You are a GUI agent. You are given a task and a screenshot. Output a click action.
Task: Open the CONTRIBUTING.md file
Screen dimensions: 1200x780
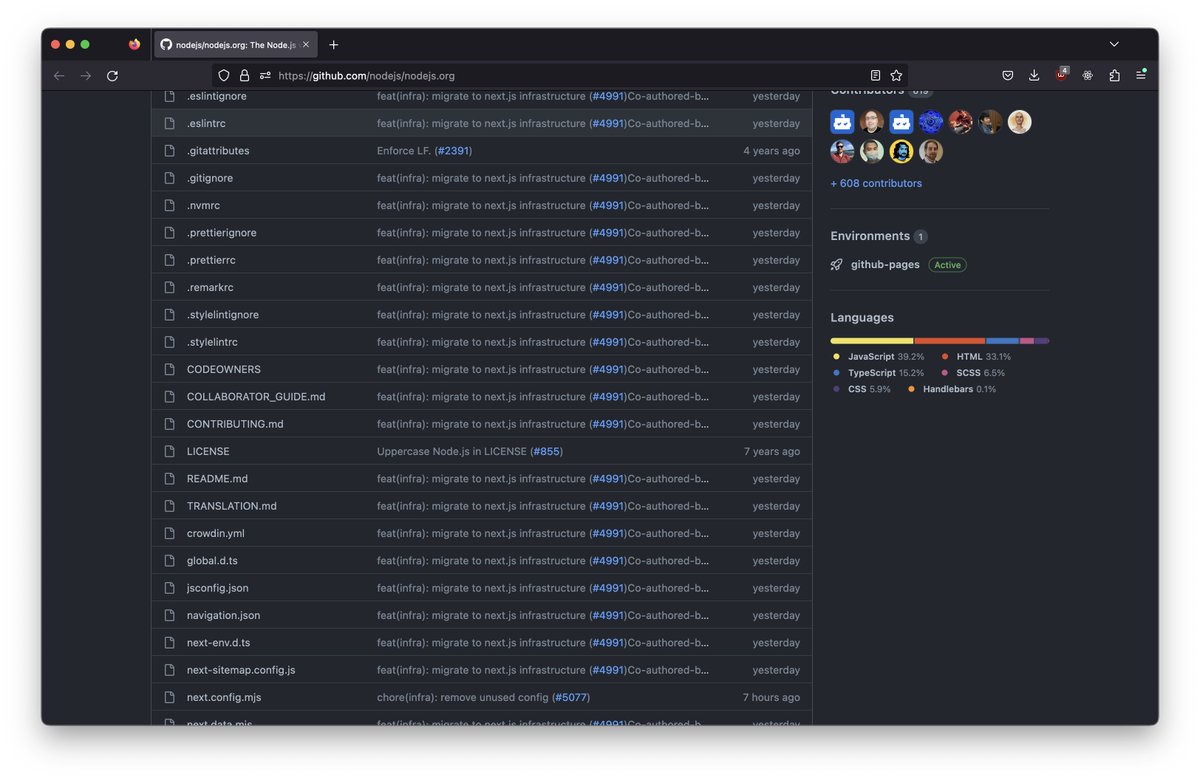pyautogui.click(x=235, y=424)
